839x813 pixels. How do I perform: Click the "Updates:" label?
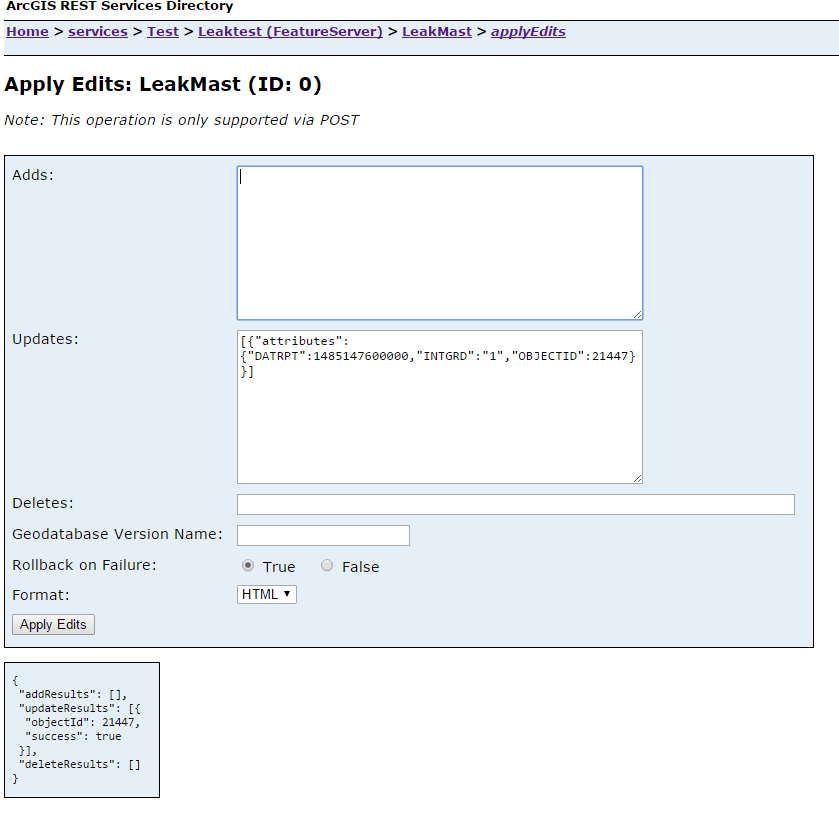(45, 339)
